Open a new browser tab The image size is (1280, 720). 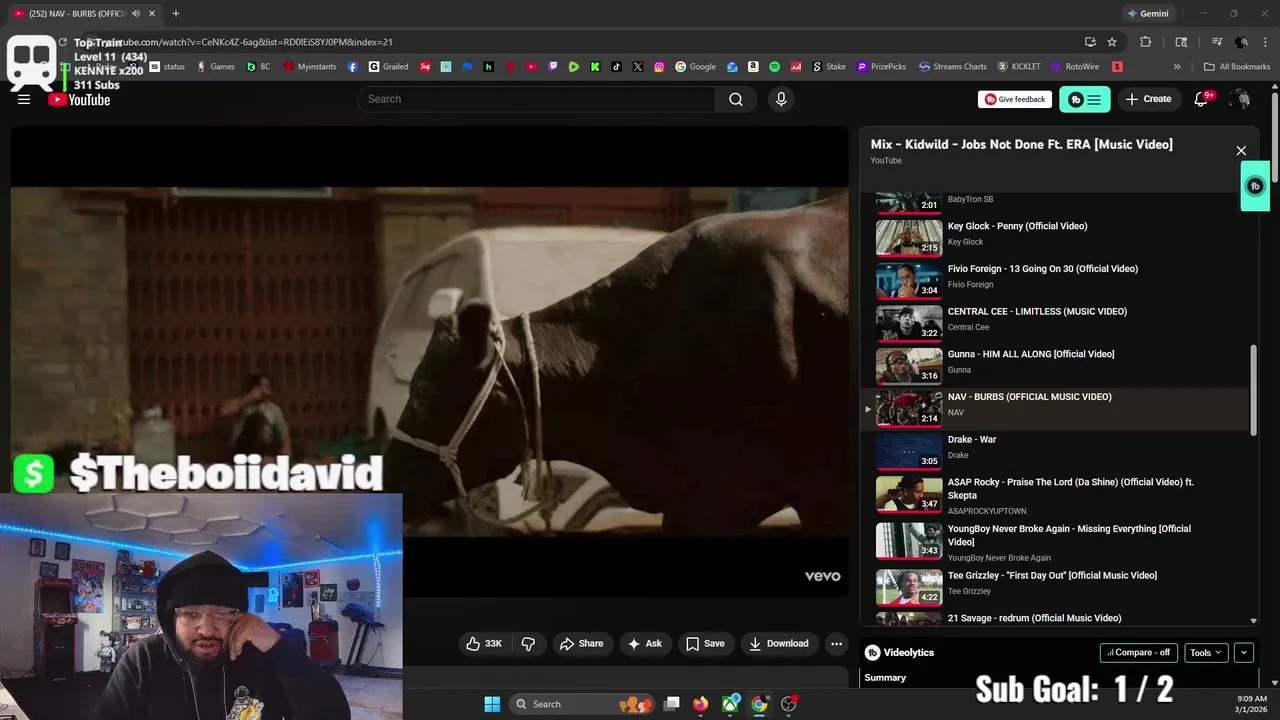176,13
